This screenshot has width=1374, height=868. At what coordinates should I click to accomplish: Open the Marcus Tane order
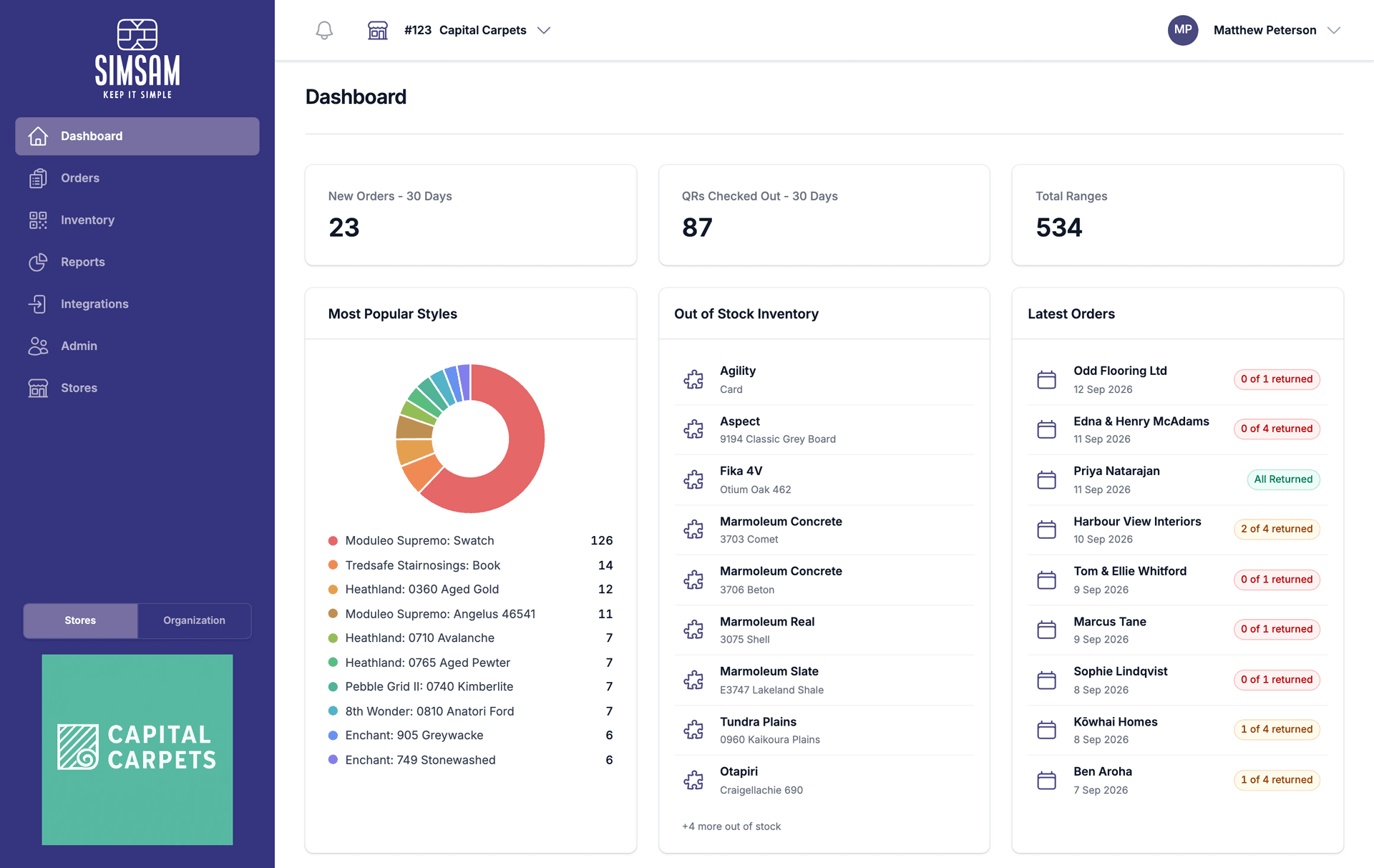1178,630
